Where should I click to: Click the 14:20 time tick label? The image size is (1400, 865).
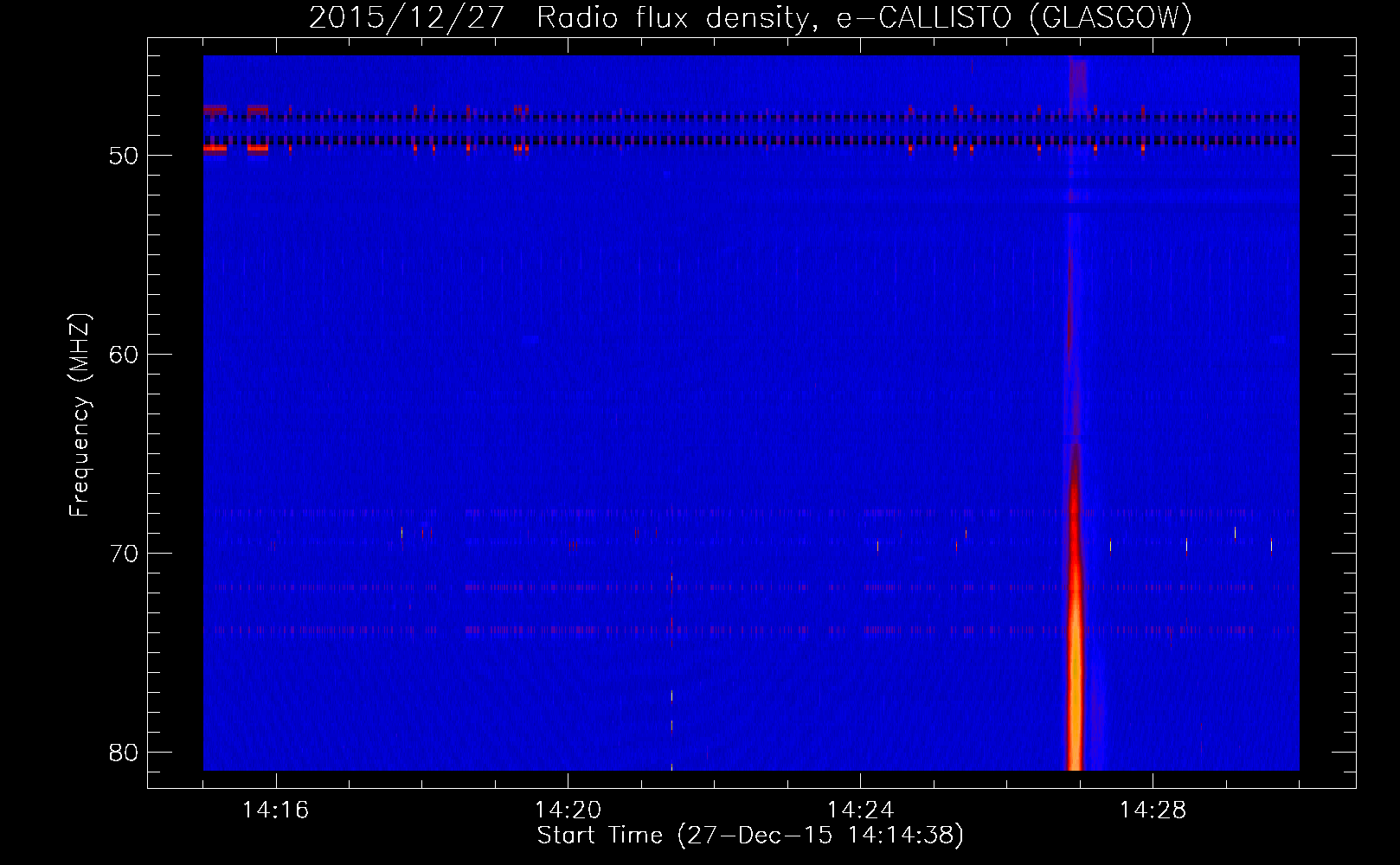pos(568,811)
